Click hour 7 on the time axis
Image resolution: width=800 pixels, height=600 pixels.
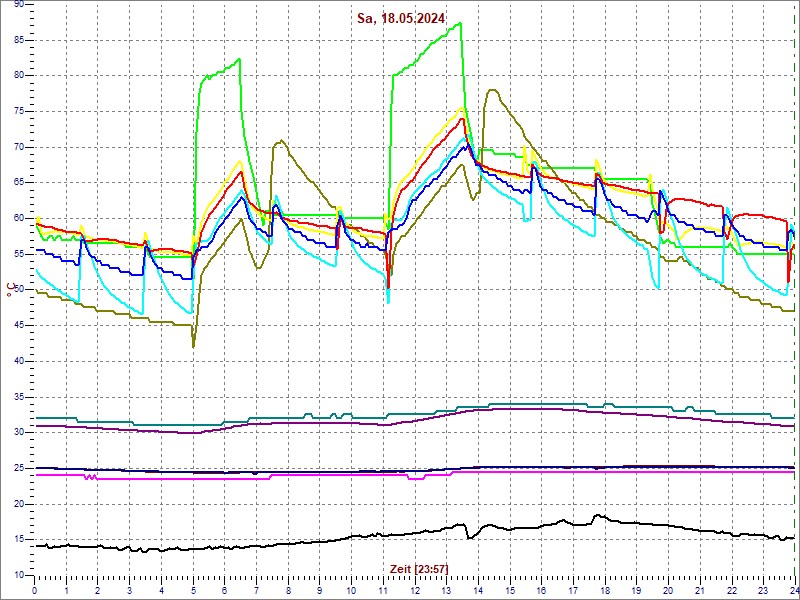coord(256,590)
